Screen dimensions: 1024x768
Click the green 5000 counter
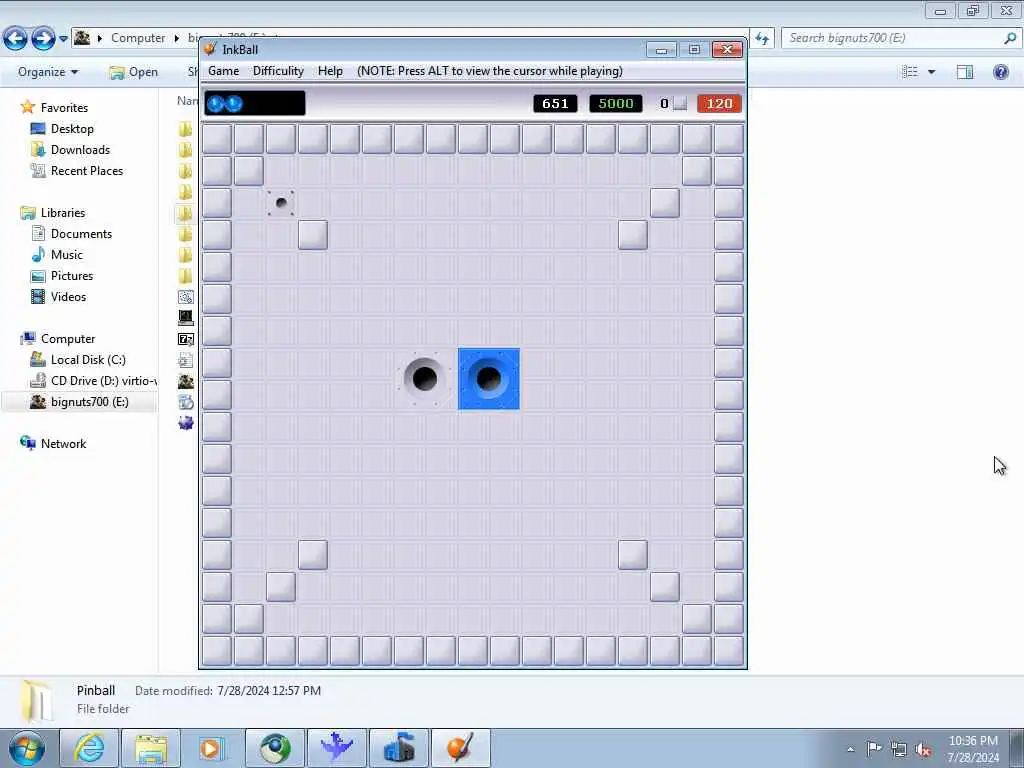(616, 103)
